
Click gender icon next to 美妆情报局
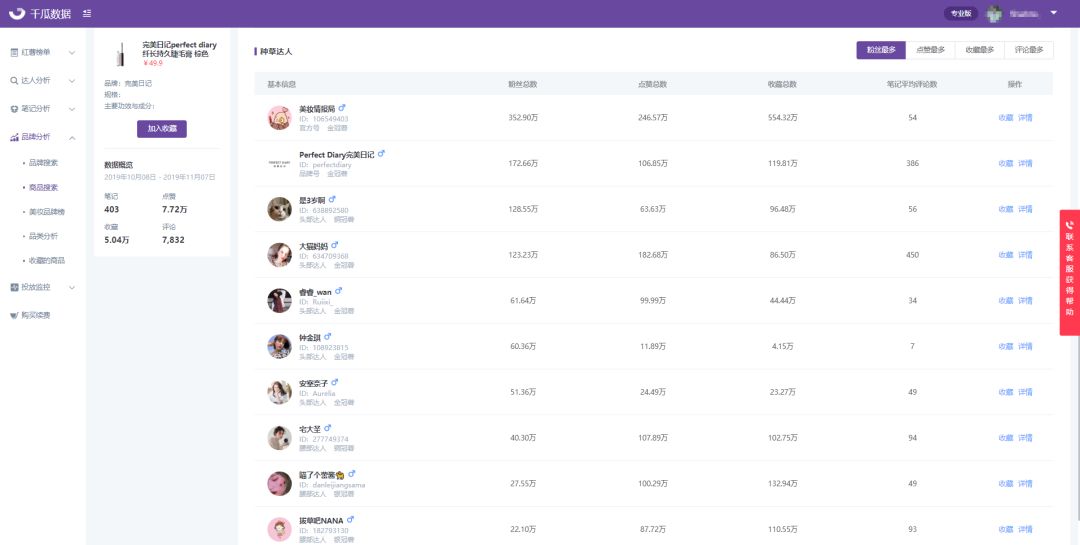(x=342, y=107)
